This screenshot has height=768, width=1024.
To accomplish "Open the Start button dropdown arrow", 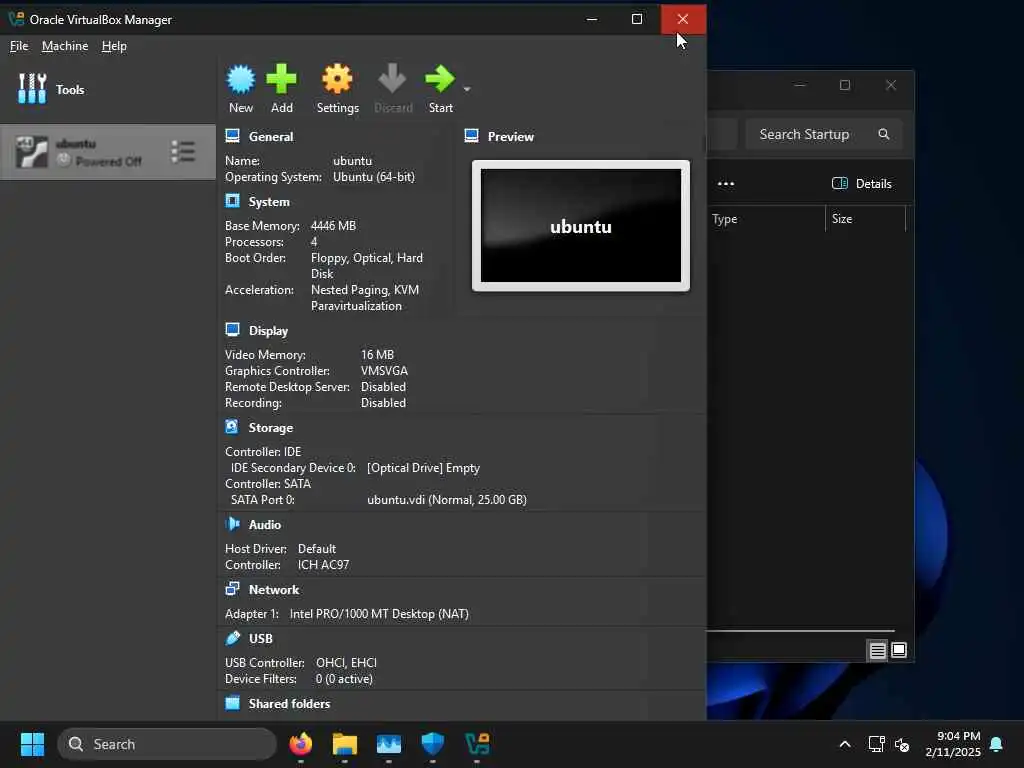I will [466, 89].
